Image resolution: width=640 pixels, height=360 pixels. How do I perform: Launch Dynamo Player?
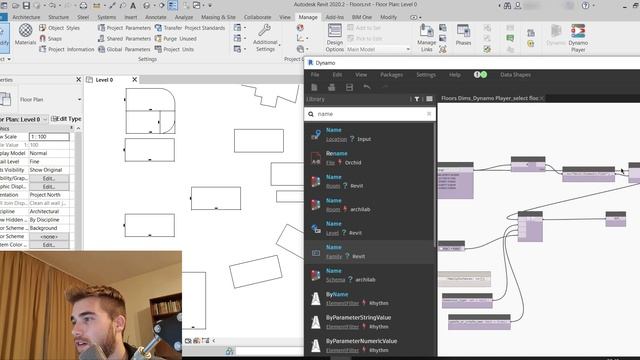coord(578,38)
